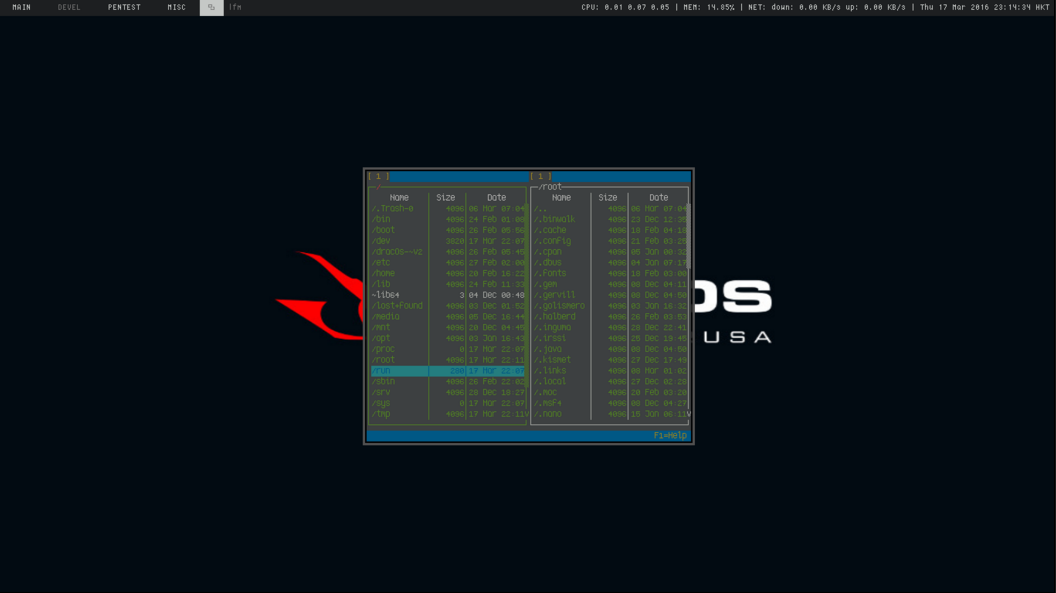This screenshot has height=593, width=1056.
Task: Select the /.gervill directory
Action: coord(610,295)
